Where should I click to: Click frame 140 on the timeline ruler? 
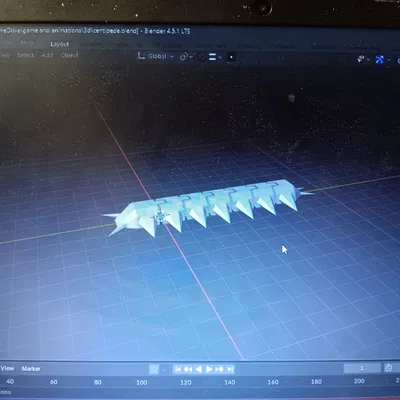230,382
